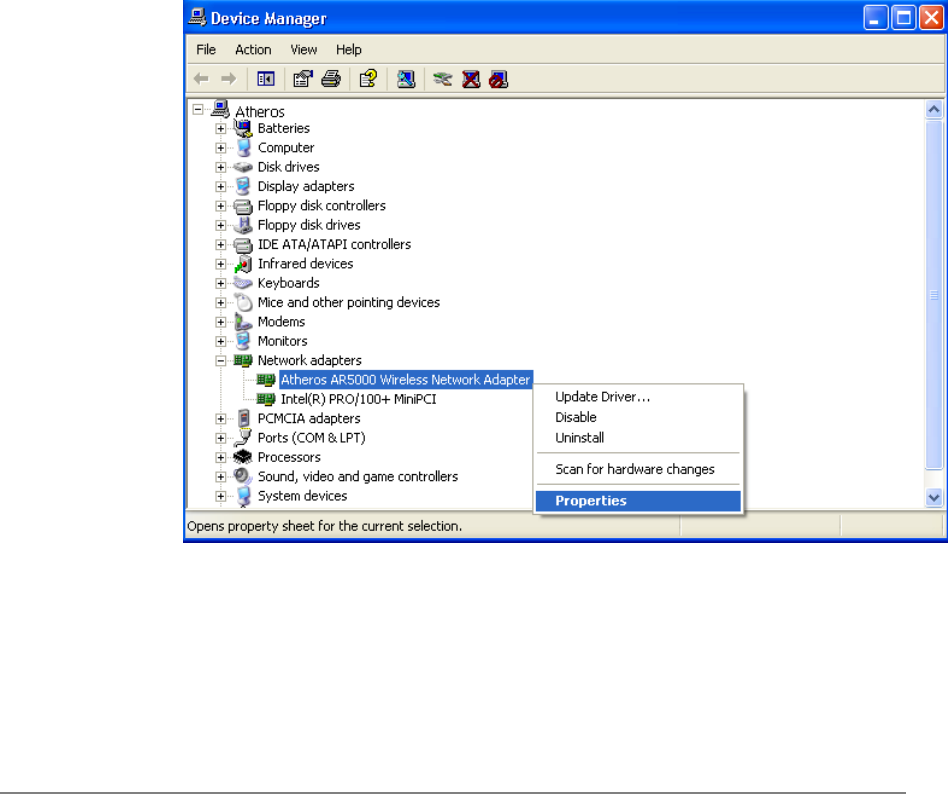This screenshot has height=794, width=948.
Task: Click the Print toolbar icon
Action: [x=331, y=79]
